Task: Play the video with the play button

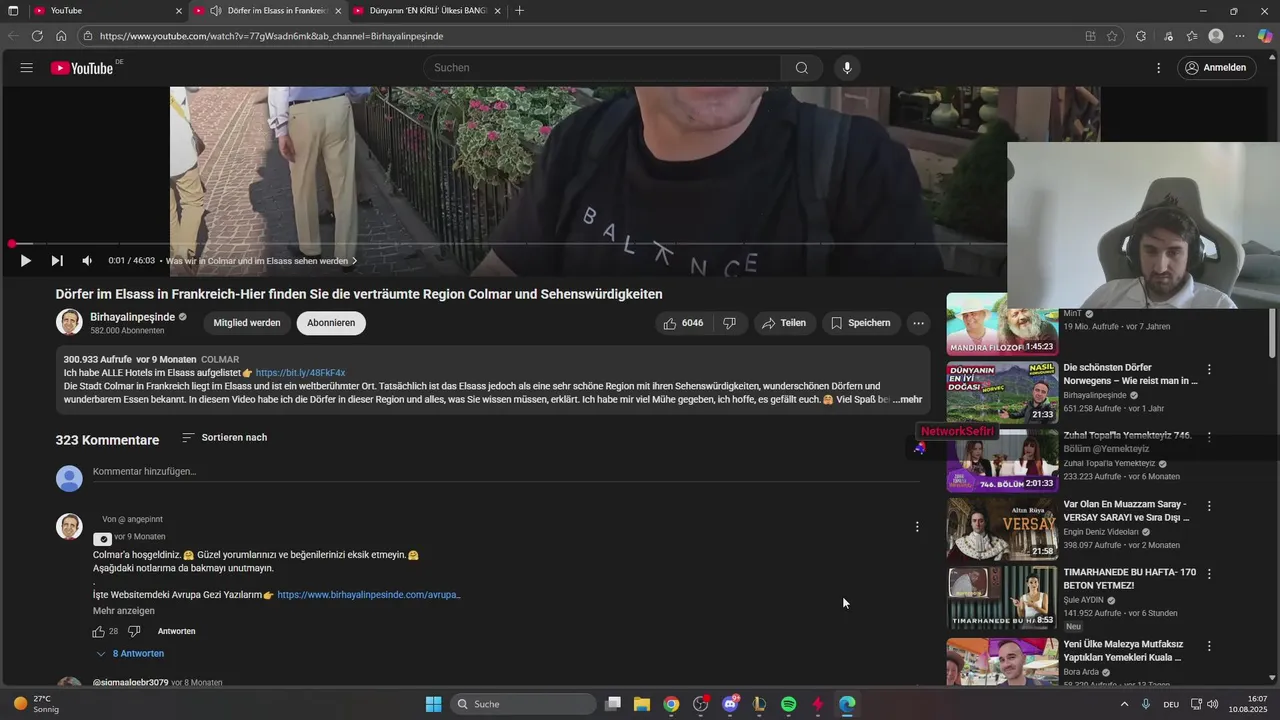Action: (x=25, y=261)
